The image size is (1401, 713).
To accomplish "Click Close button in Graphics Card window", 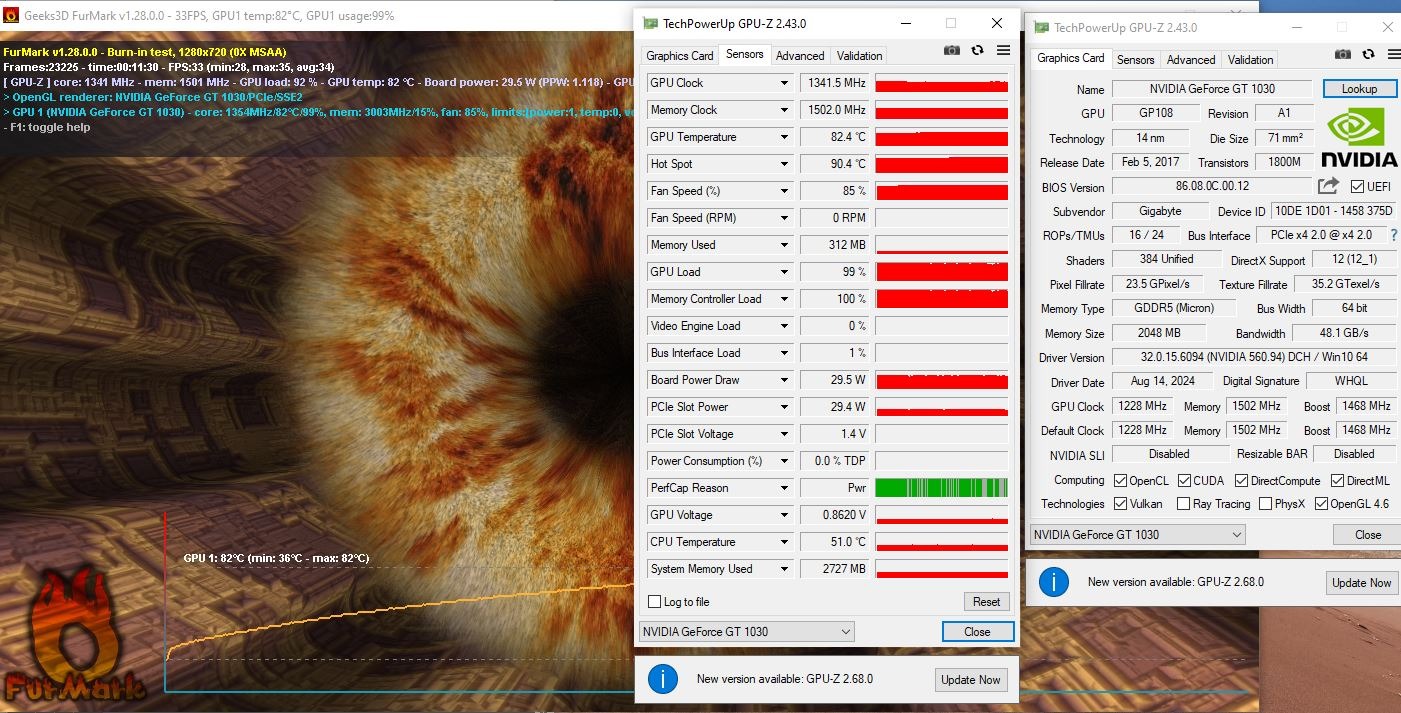I will [1368, 535].
